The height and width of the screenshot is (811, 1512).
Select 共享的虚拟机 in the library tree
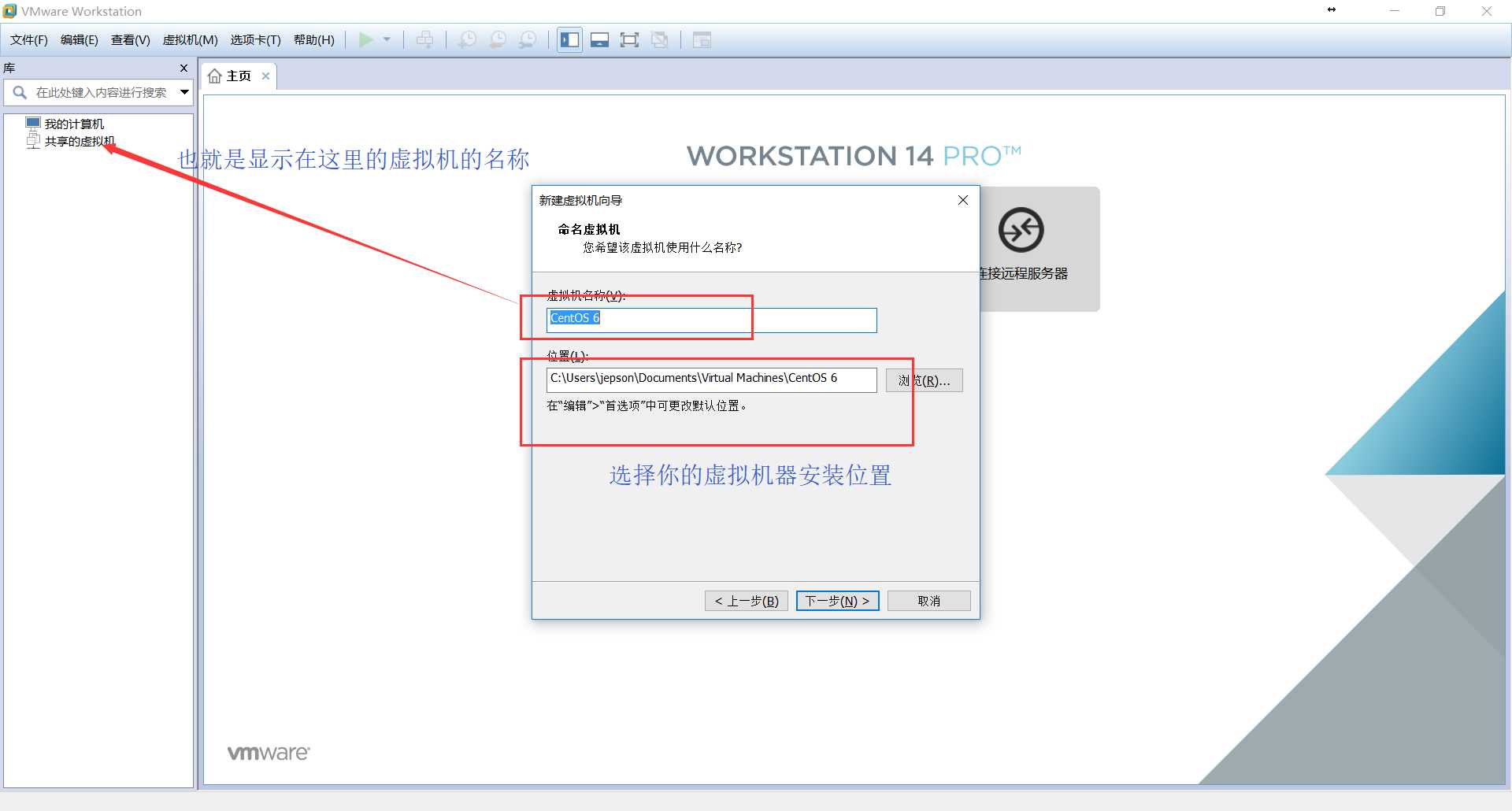[80, 141]
